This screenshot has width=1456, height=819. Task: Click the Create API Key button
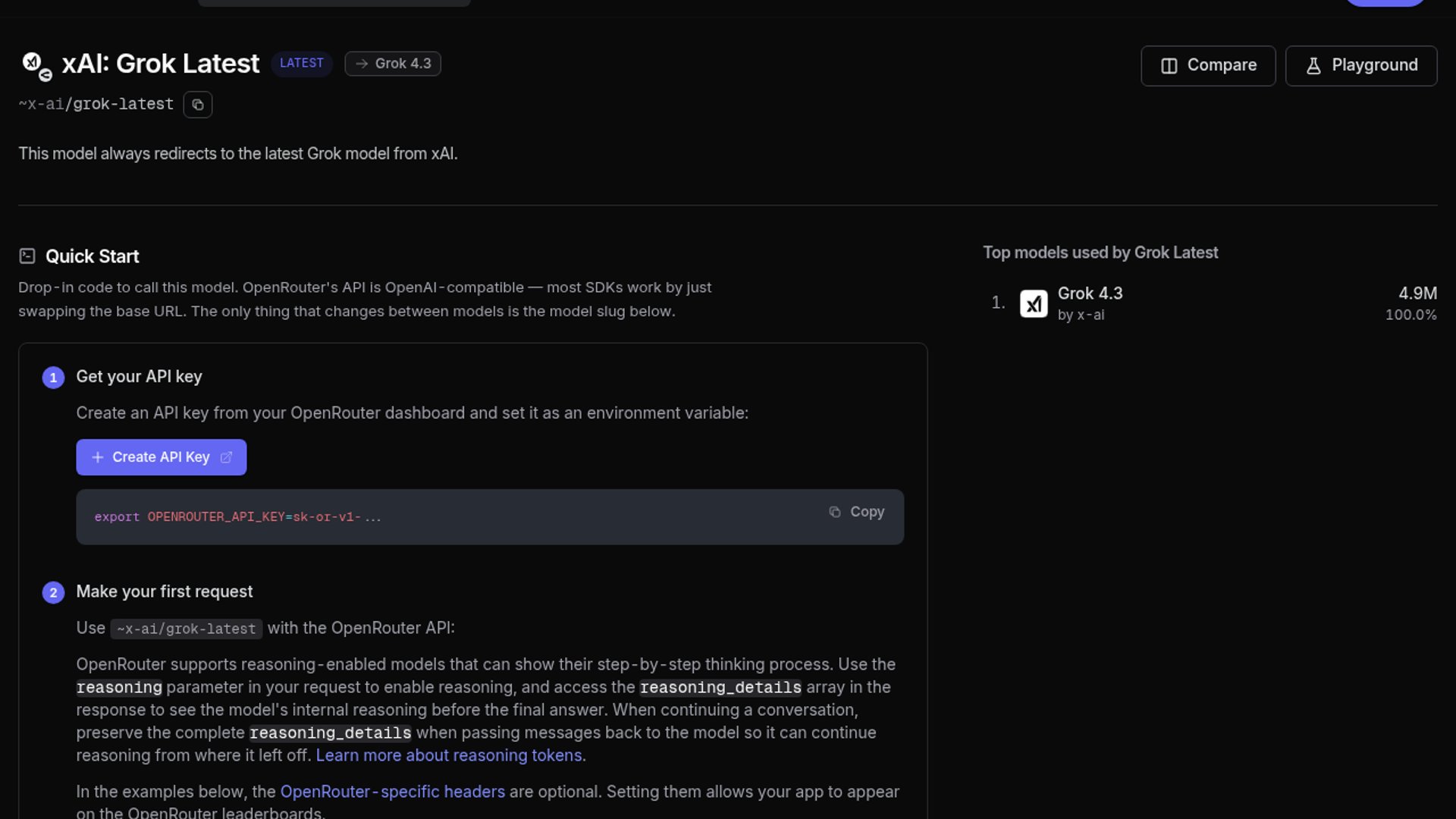(x=161, y=457)
